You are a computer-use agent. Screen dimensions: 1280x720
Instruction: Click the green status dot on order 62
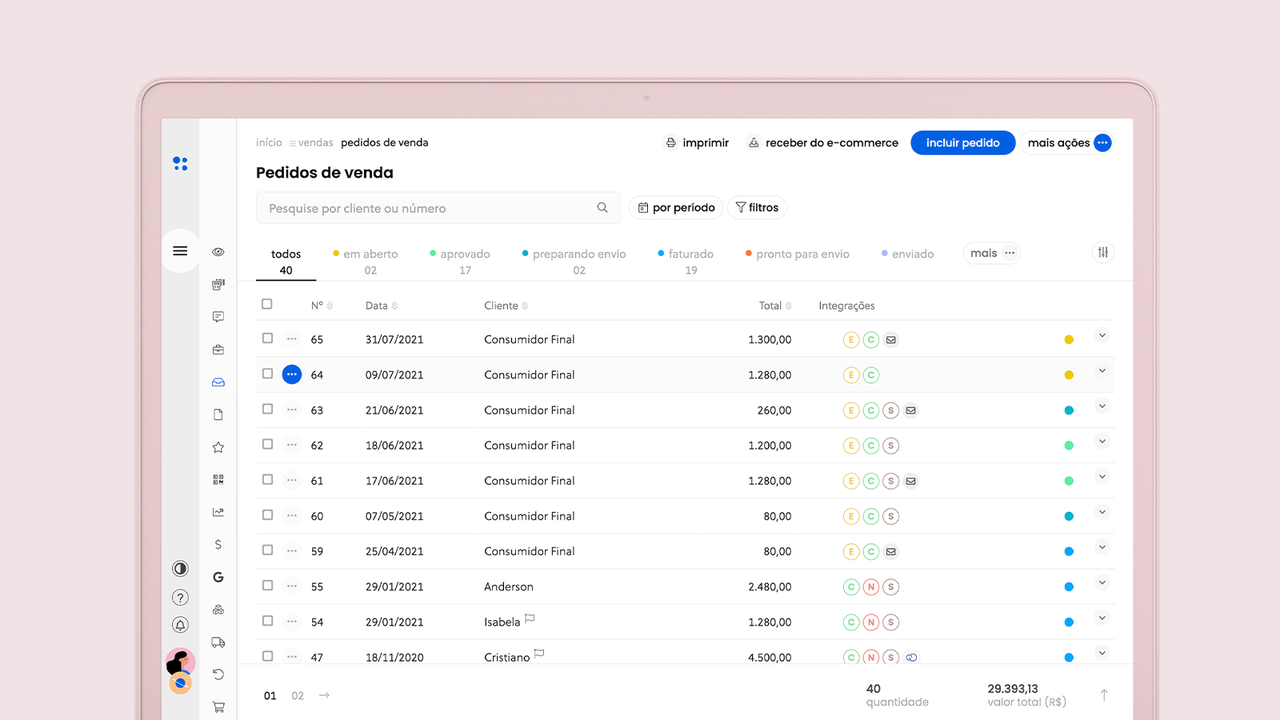pyautogui.click(x=1069, y=446)
